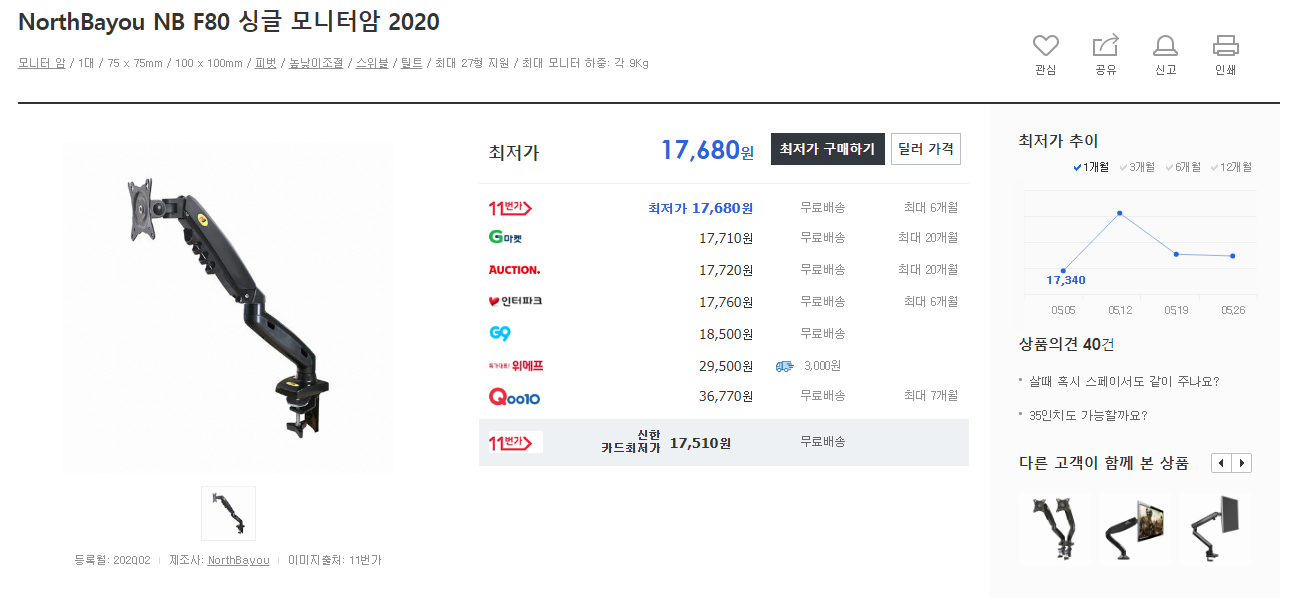Click the 17,760원 price on the 인터파크 row
Viewport: 1313px width, 602px height.
tap(726, 301)
